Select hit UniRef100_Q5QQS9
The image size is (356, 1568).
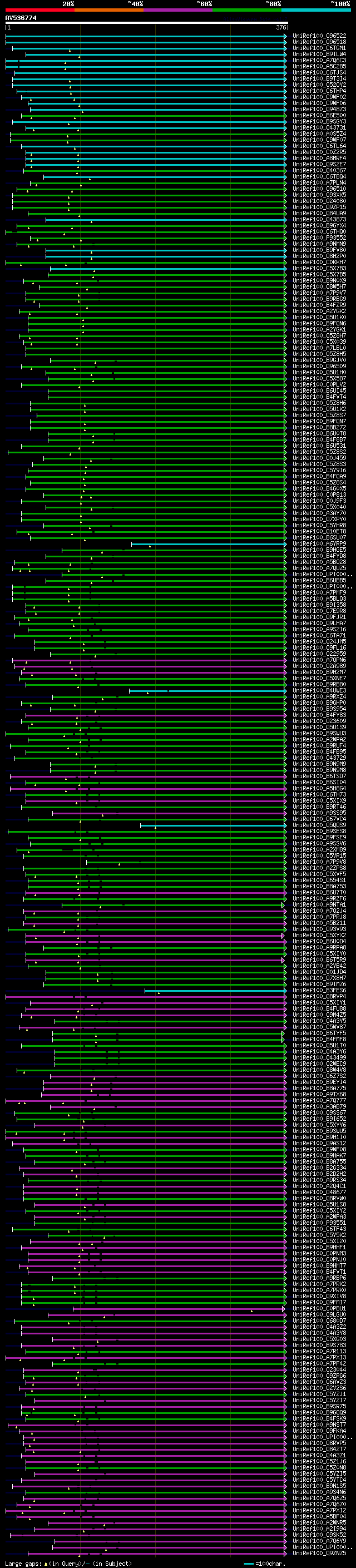pyautogui.click(x=319, y=825)
